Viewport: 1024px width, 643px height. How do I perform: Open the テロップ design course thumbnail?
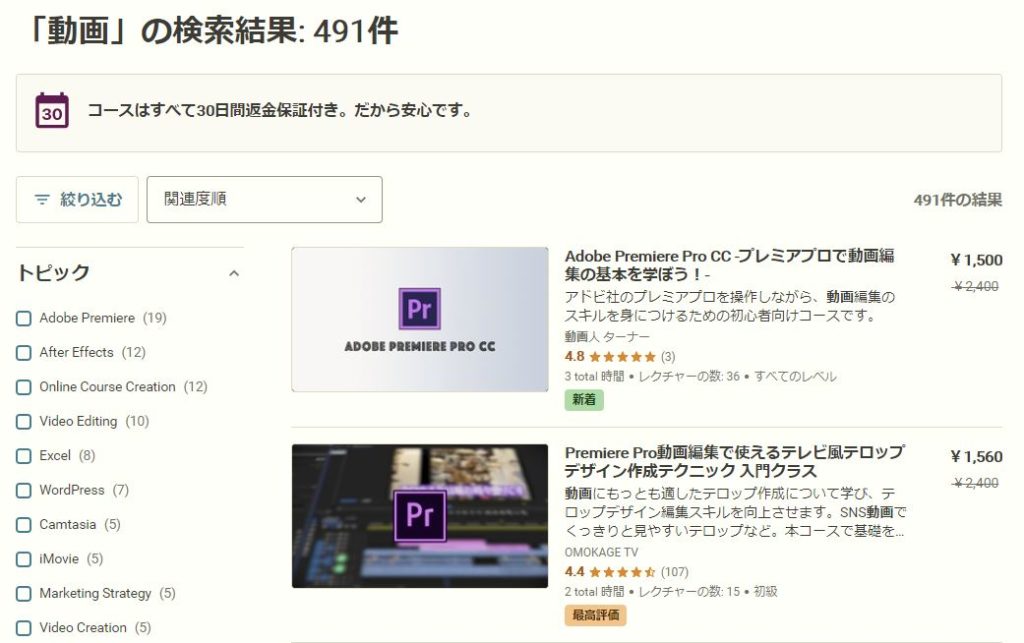(x=420, y=516)
